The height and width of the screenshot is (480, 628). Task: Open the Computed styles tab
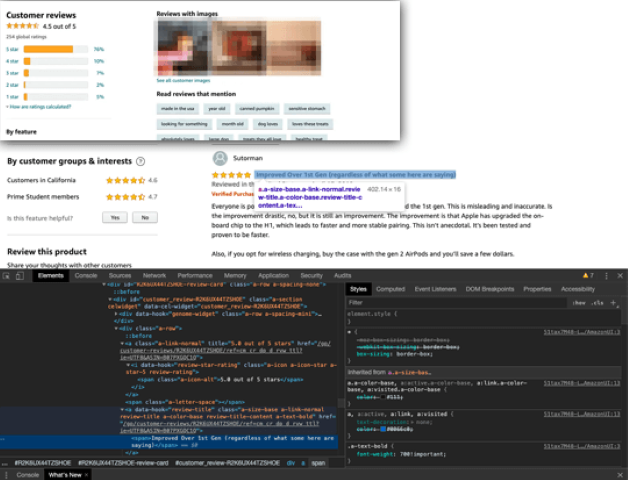(x=390, y=289)
